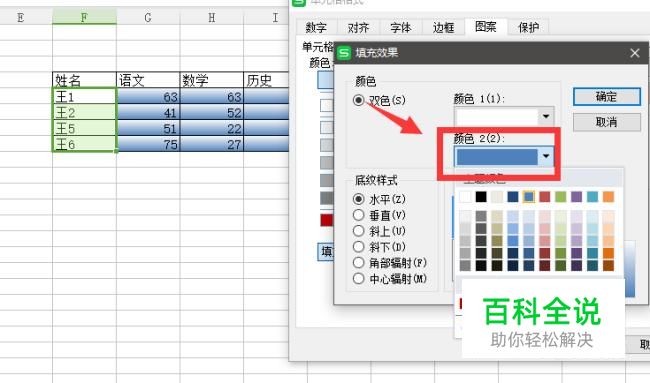Pick the purple theme color swatch

coord(577,197)
